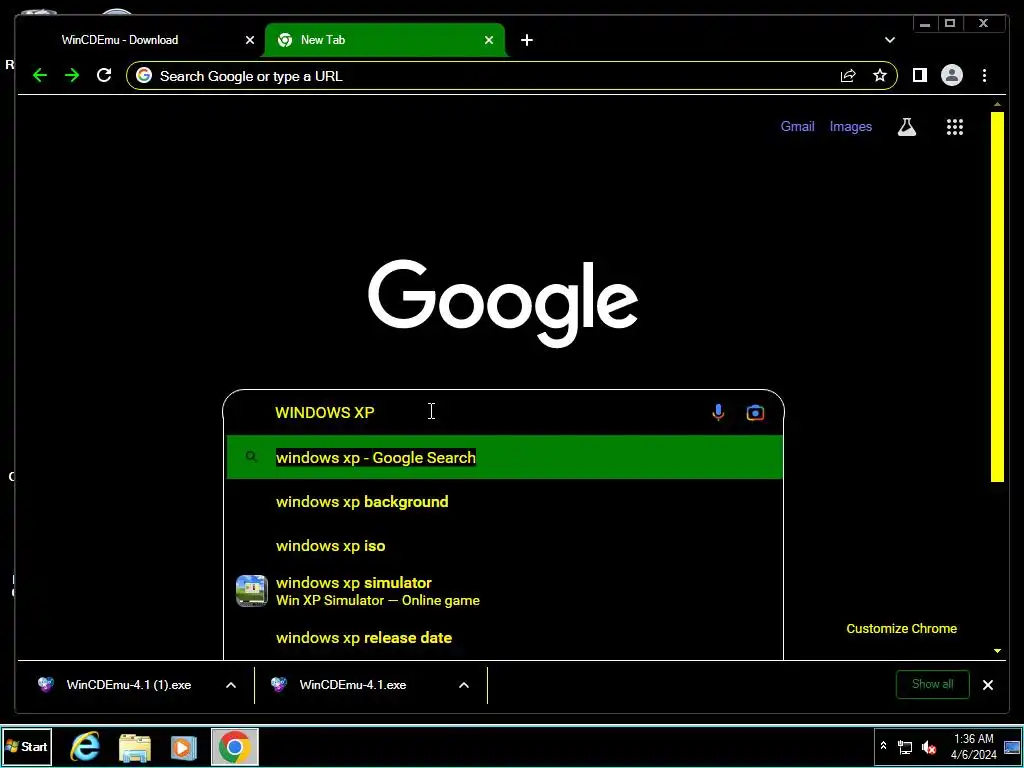Open a new tab with the plus button

pyautogui.click(x=526, y=40)
